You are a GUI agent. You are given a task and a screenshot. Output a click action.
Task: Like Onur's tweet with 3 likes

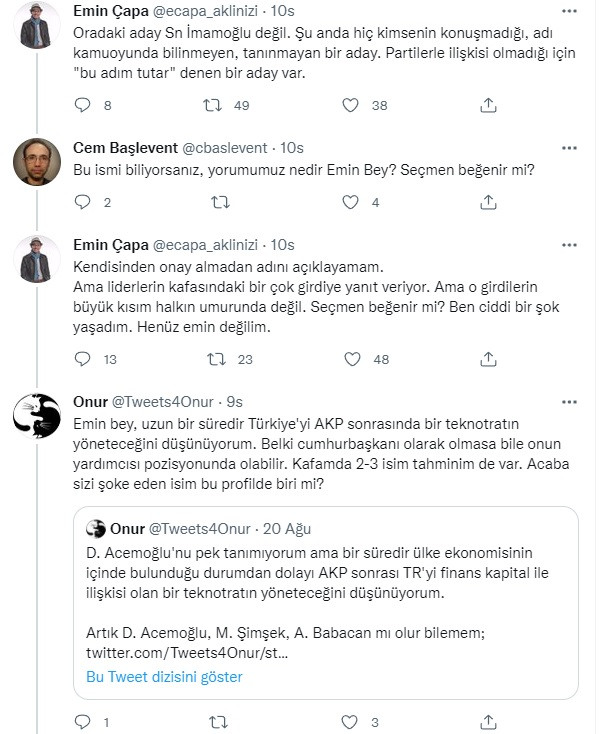349,722
